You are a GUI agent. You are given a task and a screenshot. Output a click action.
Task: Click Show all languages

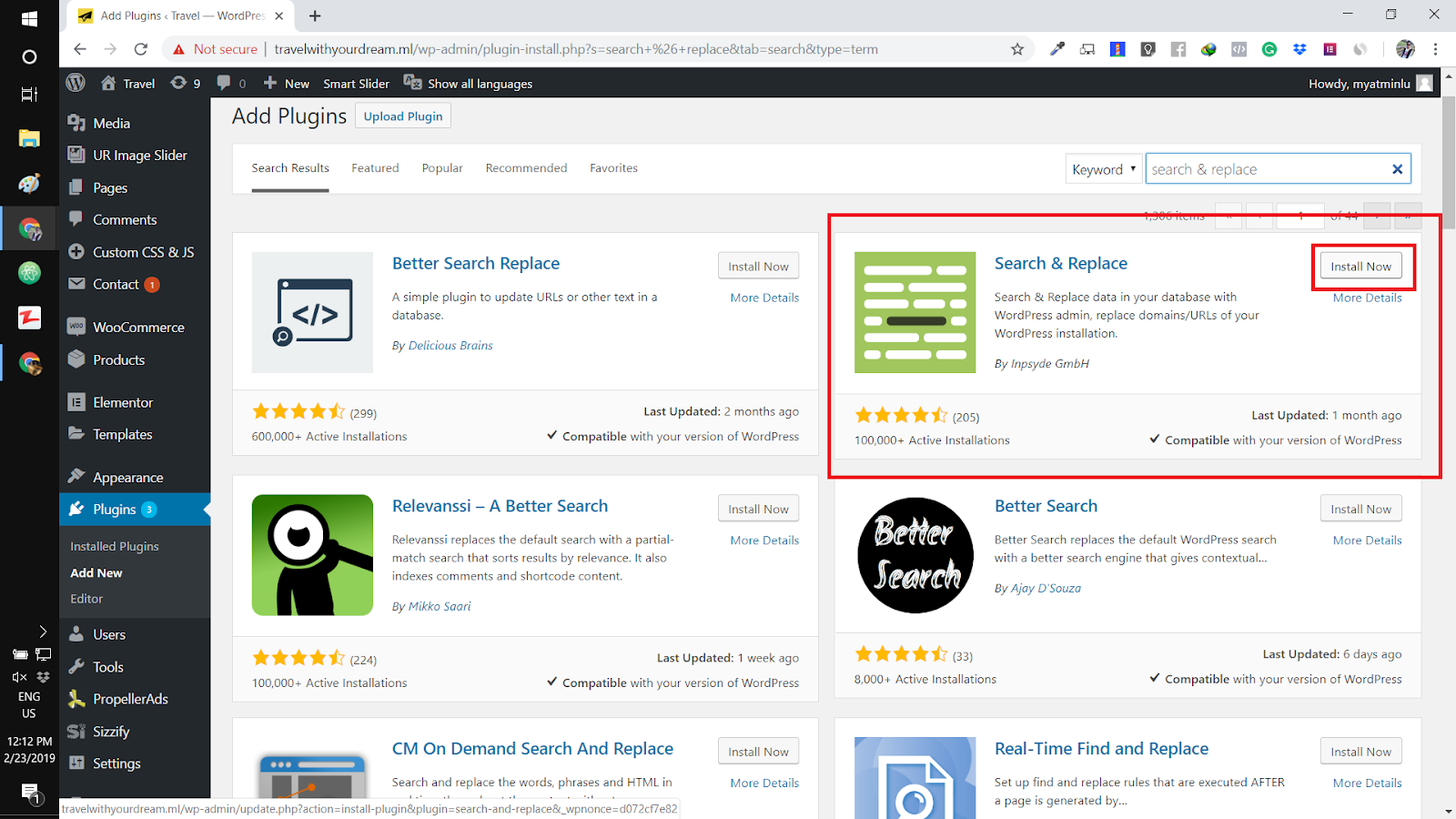[x=468, y=84]
